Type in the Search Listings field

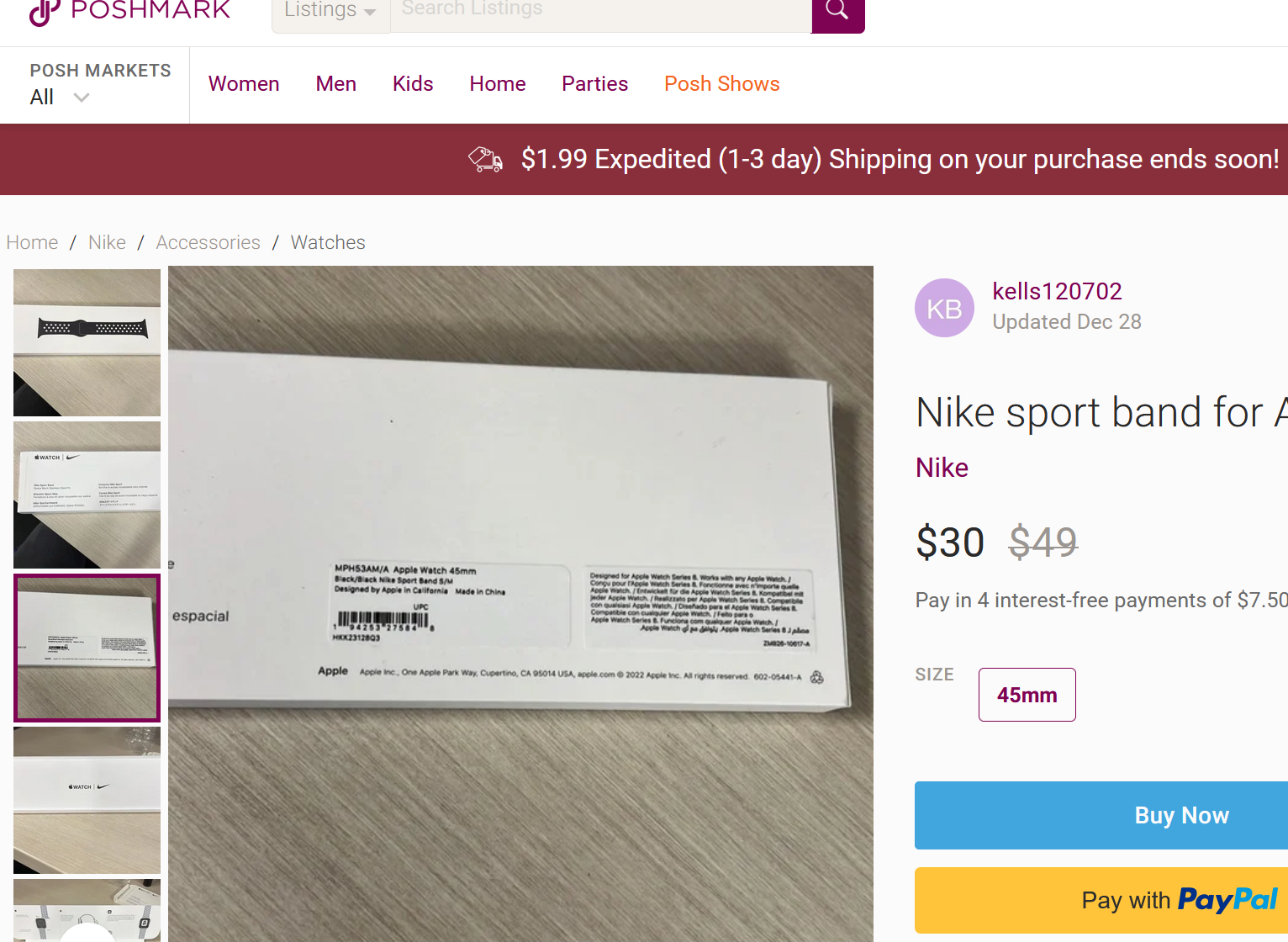[600, 12]
